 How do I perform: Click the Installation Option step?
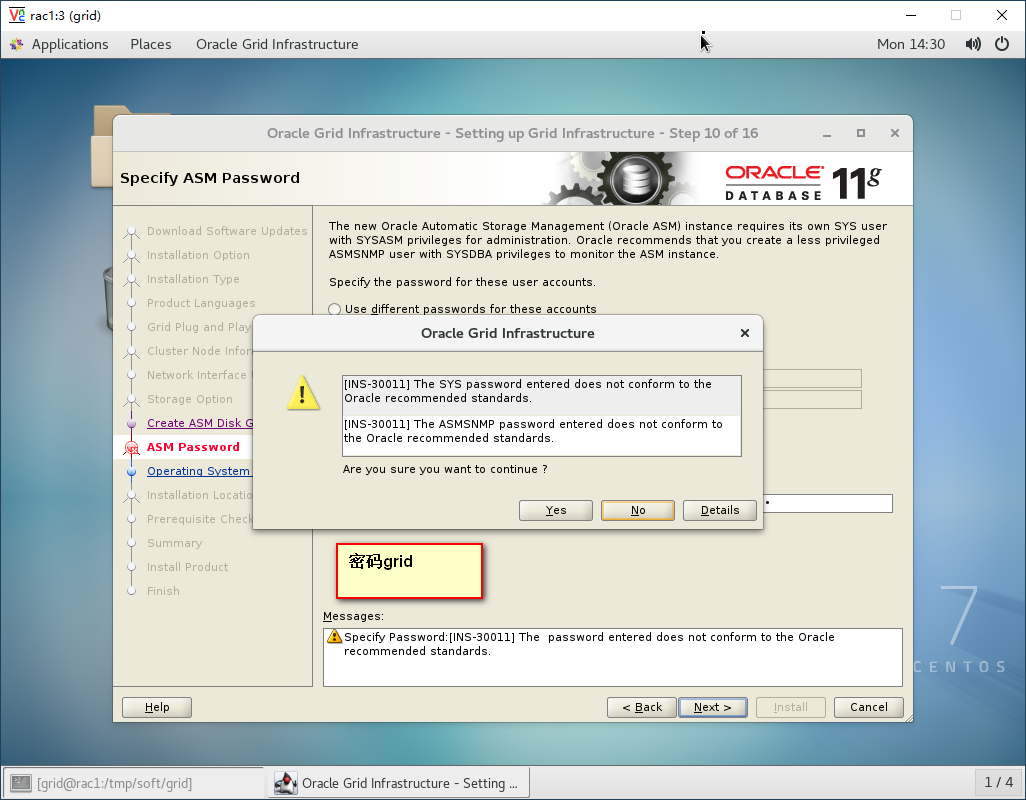198,255
